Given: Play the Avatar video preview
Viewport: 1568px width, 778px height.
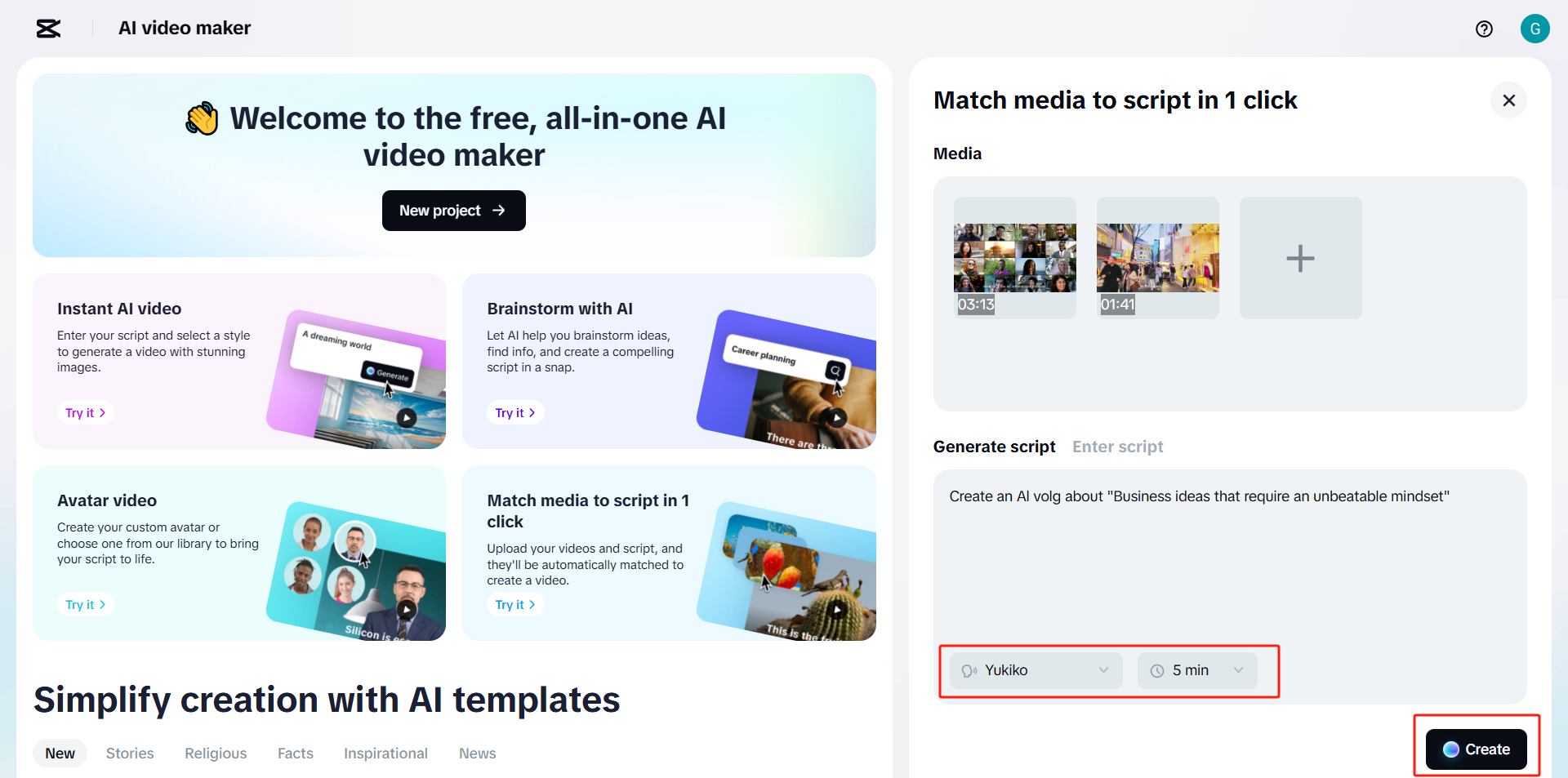Looking at the screenshot, I should (407, 609).
